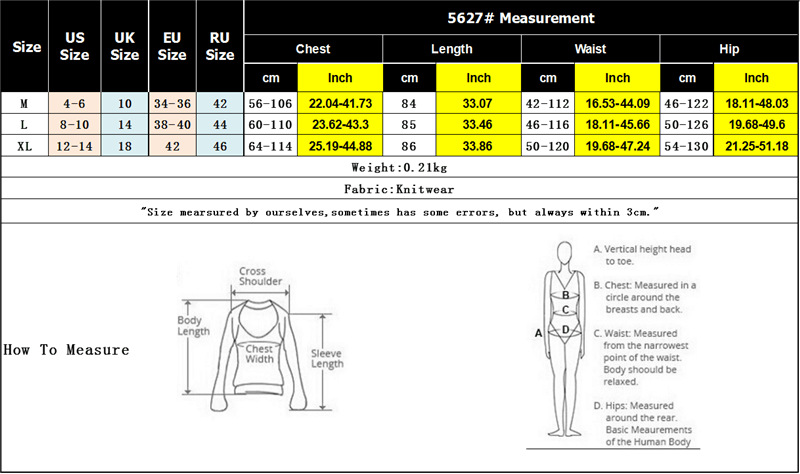The width and height of the screenshot is (800, 474).
Task: Click waist inch value '18.11-45.66'
Action: pos(617,124)
